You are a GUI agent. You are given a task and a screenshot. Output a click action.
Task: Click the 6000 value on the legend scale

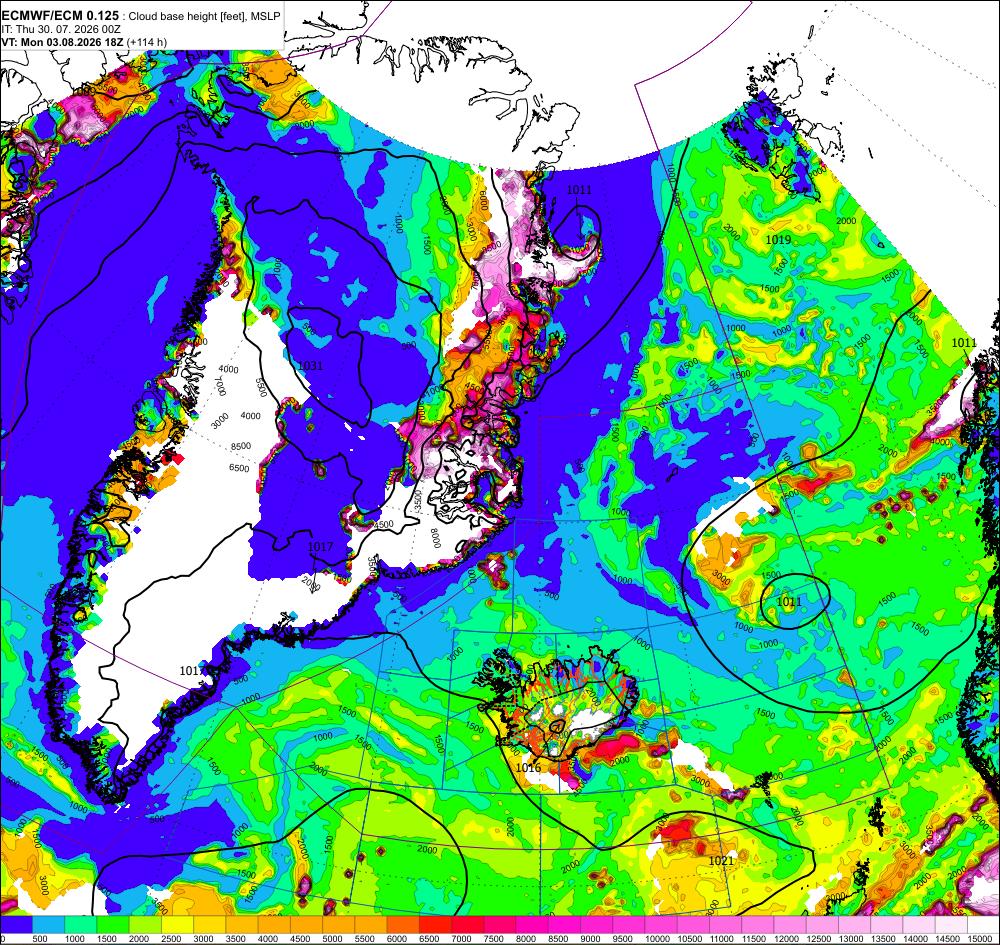click(397, 939)
